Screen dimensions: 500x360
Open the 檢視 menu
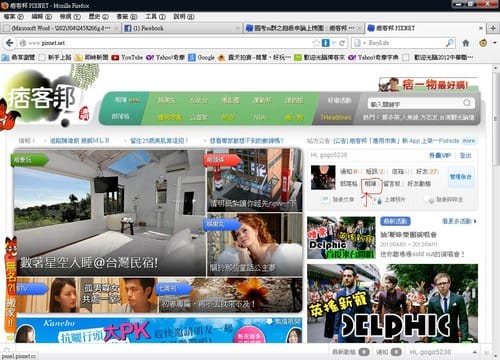pyautogui.click(x=70, y=16)
